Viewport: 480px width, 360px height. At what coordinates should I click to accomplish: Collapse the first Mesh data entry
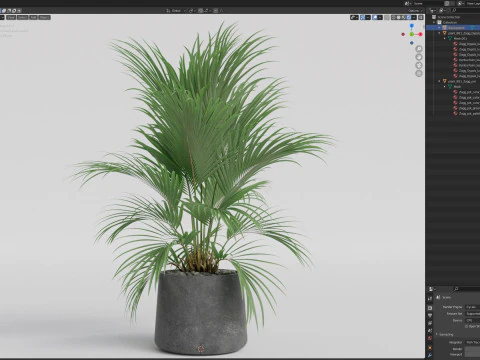(444, 38)
